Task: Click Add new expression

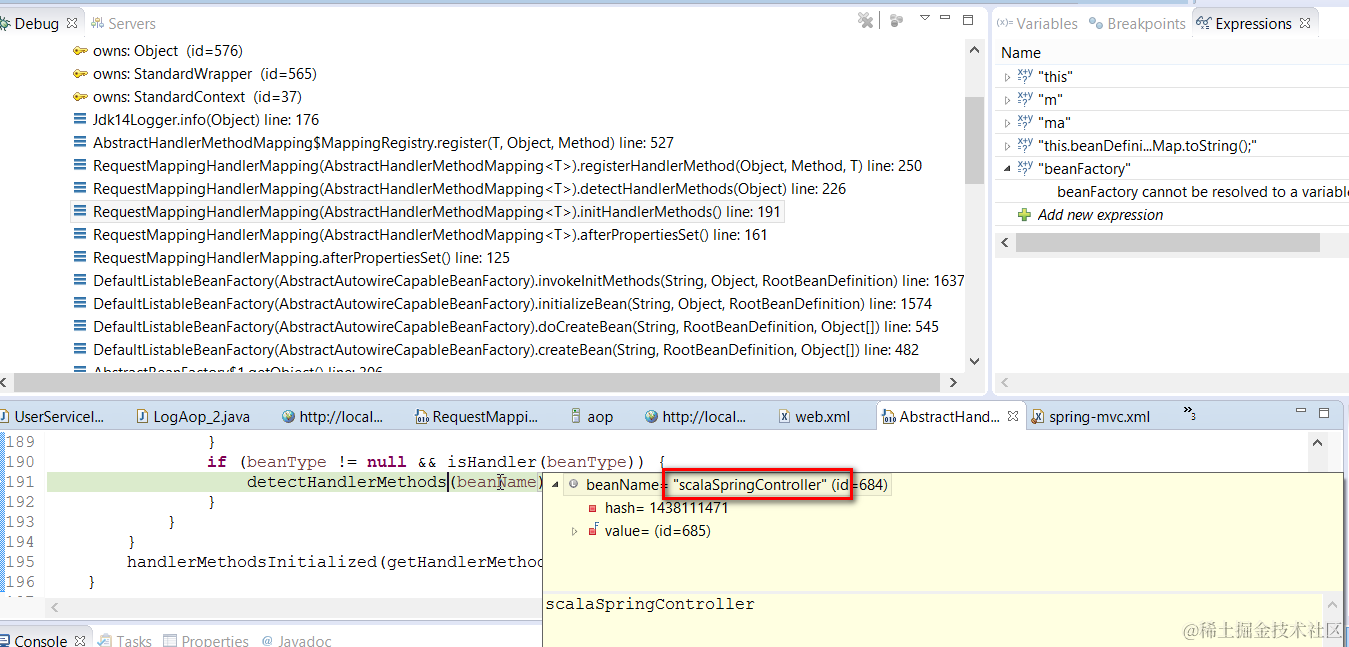Action: pos(1100,215)
